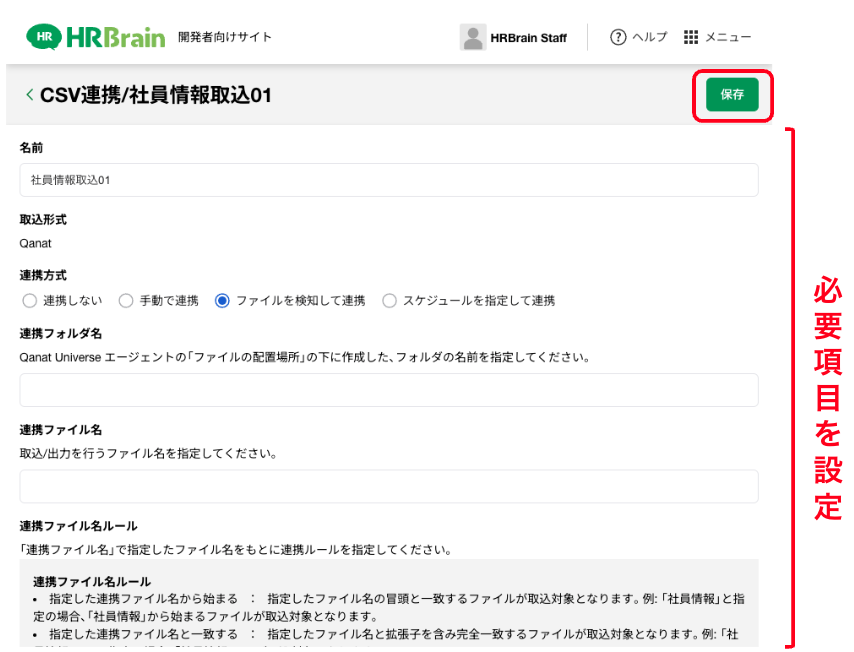Select スケジュールを指定して連携 option
The image size is (854, 652).
[x=389, y=300]
